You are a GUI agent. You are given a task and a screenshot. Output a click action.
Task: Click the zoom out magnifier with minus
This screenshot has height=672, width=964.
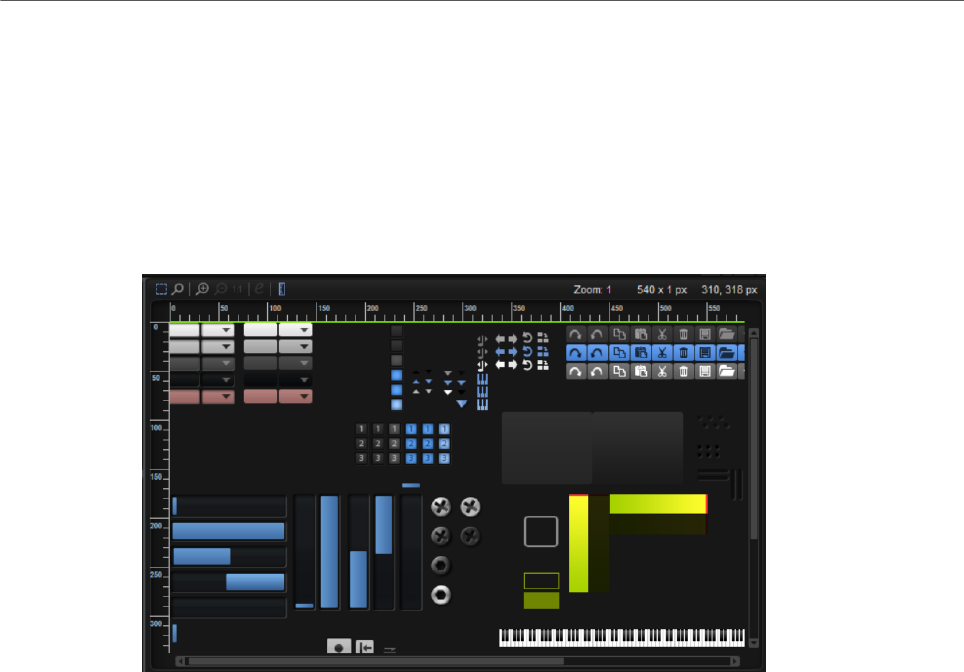click(221, 289)
